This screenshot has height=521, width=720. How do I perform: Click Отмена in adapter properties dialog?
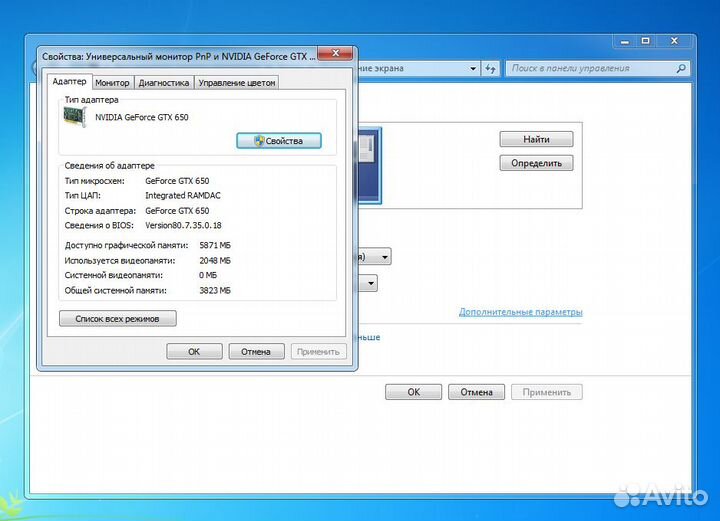(x=256, y=352)
